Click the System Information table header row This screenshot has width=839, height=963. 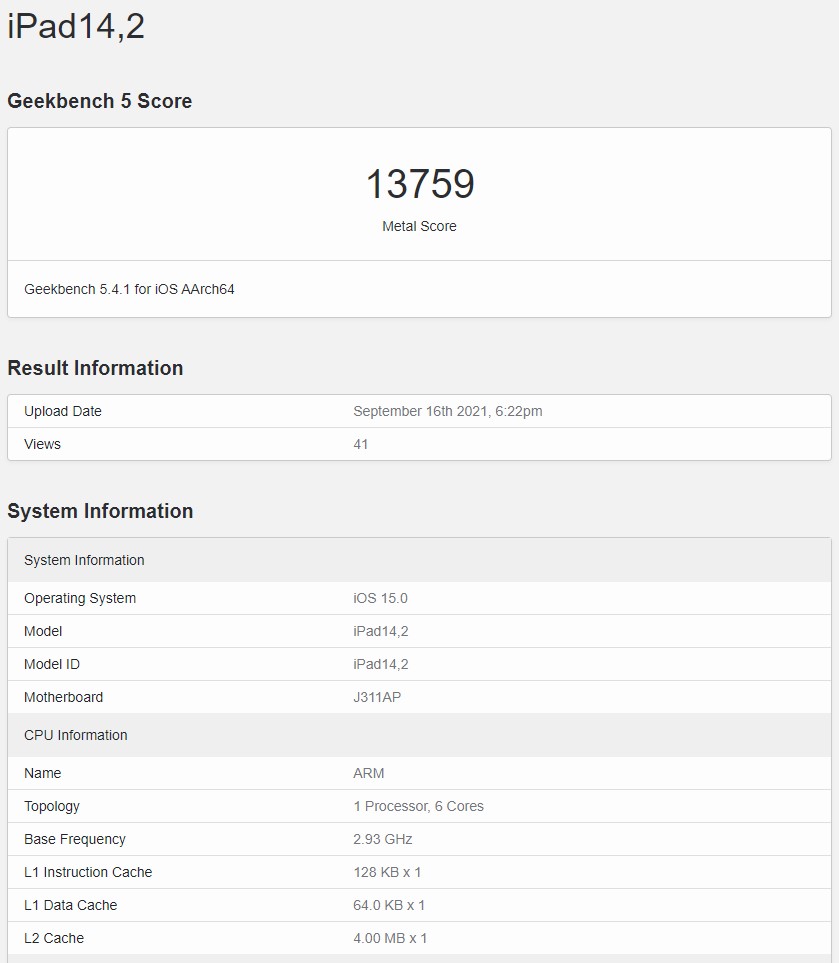tap(420, 560)
